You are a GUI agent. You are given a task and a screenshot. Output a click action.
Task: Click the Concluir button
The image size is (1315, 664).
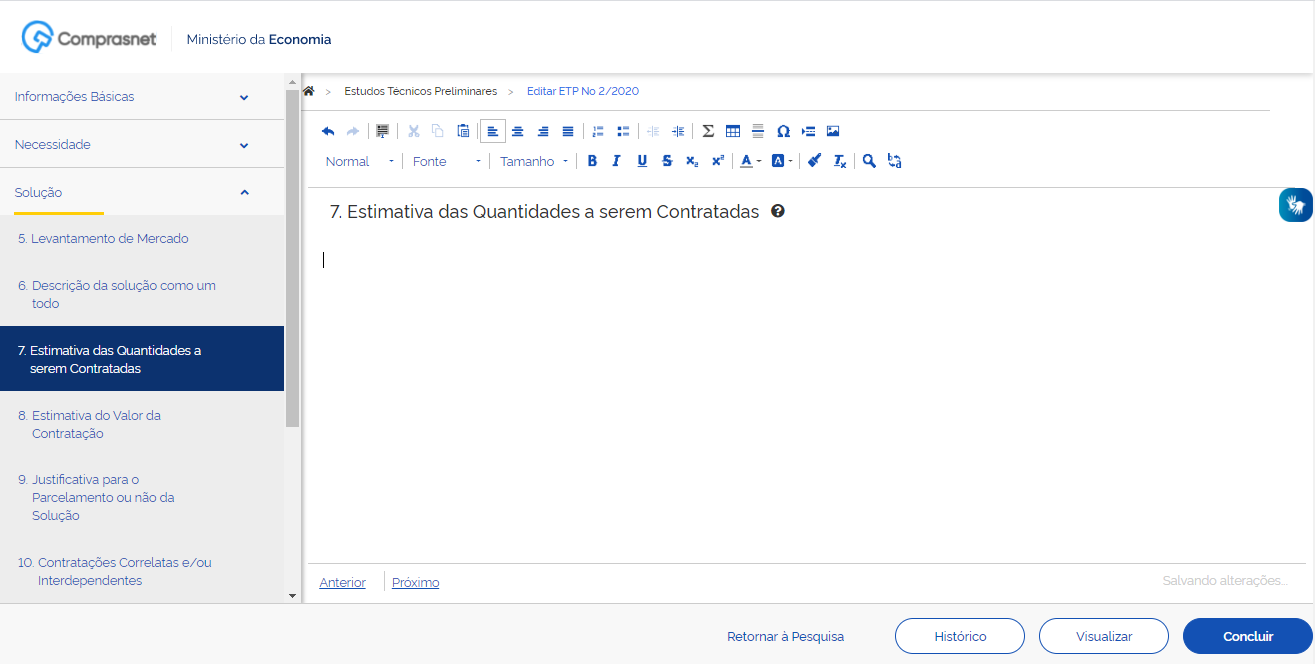[x=1246, y=636]
